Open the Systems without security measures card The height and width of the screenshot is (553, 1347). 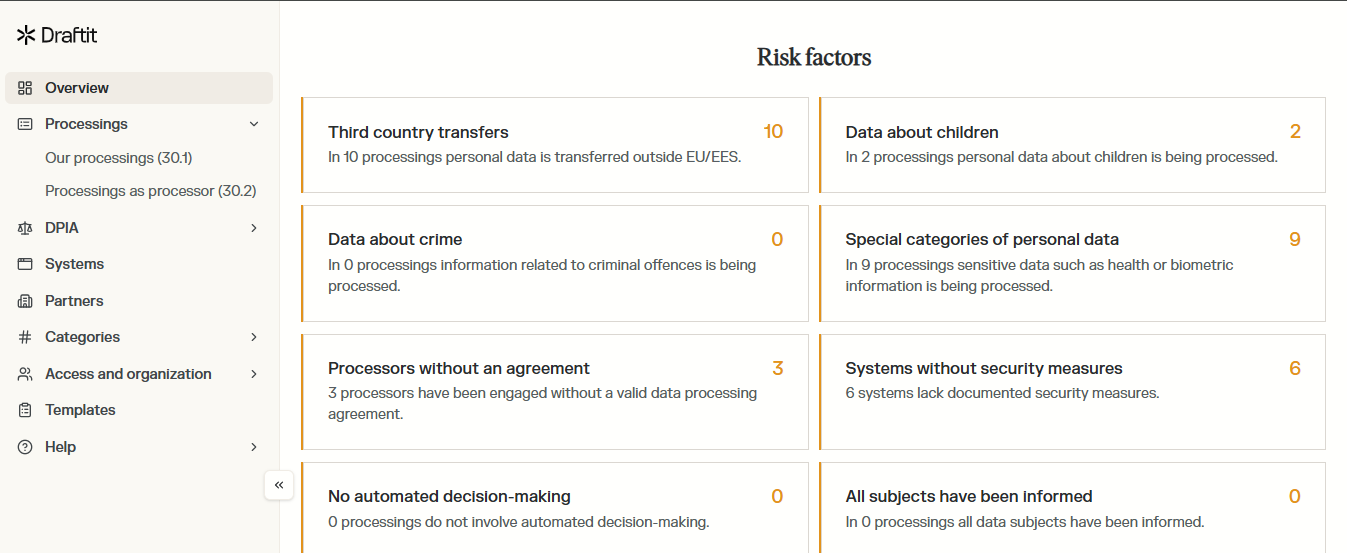(1072, 391)
